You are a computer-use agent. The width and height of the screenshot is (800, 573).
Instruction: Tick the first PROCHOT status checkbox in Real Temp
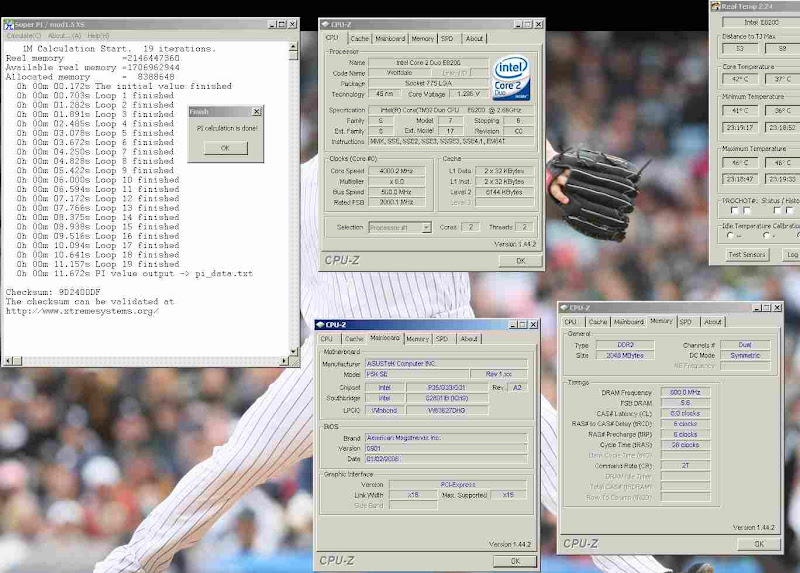click(x=735, y=210)
